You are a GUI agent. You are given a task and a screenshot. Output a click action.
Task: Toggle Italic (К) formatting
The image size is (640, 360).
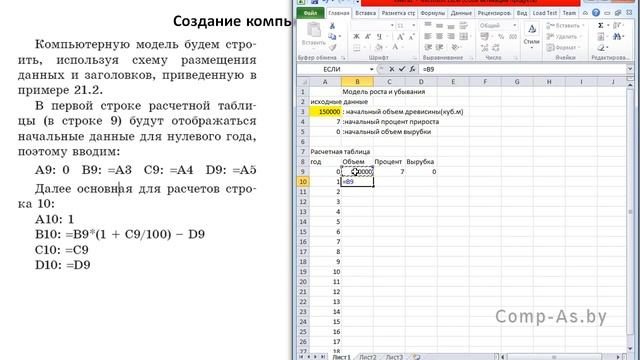368,37
